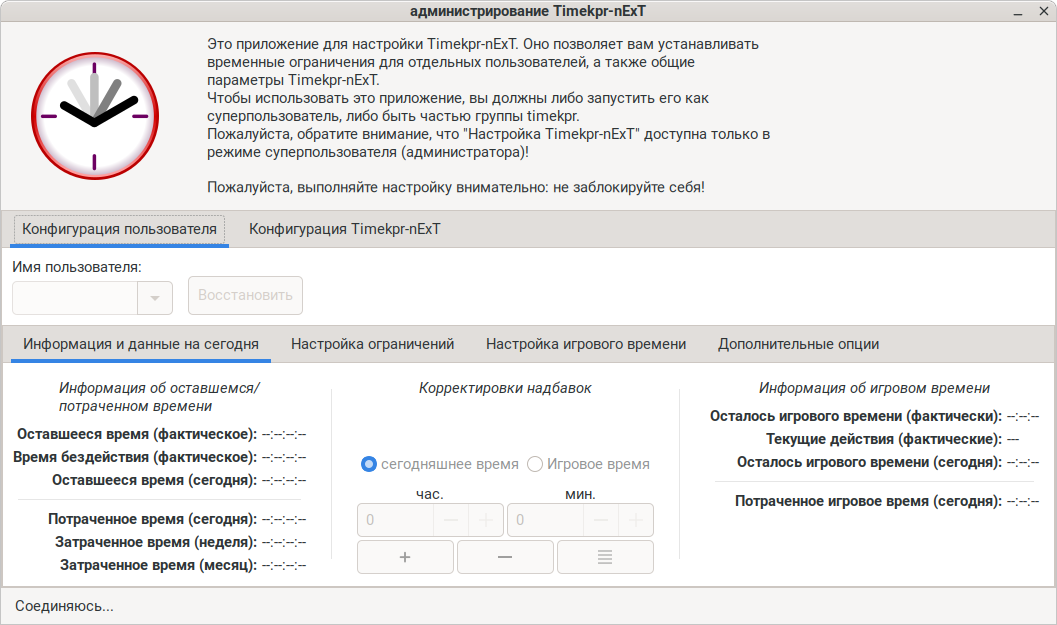This screenshot has width=1057, height=625.
Task: Open the username dropdown arrow
Action: coord(155,297)
